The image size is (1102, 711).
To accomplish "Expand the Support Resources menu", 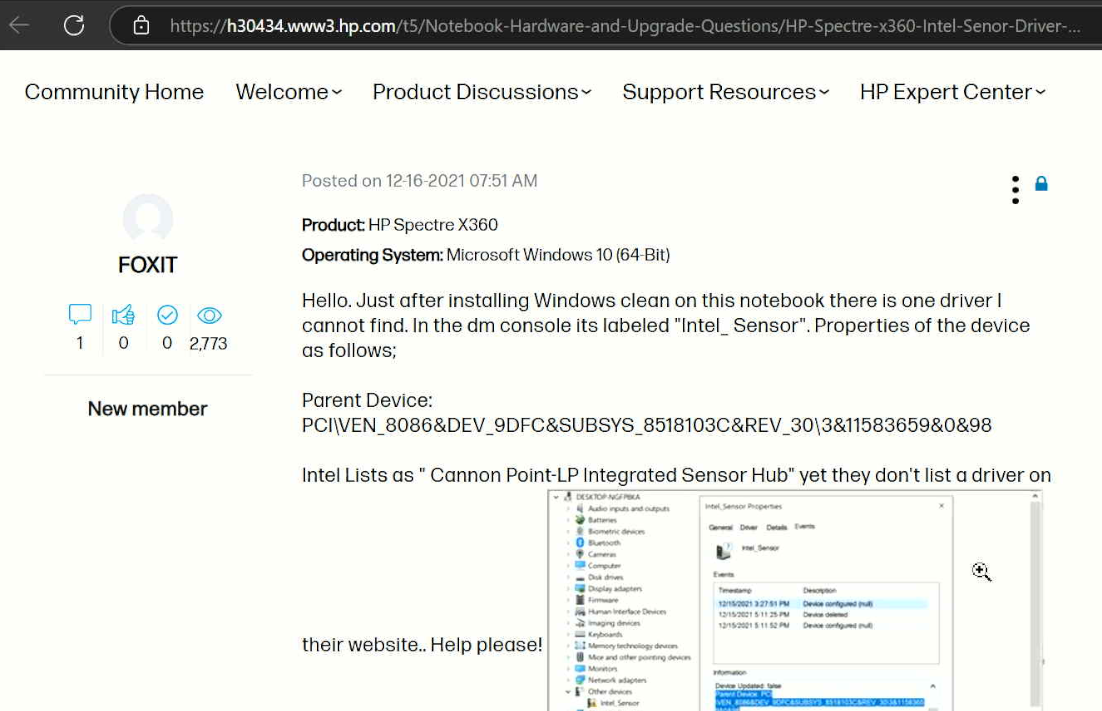I will 725,92.
